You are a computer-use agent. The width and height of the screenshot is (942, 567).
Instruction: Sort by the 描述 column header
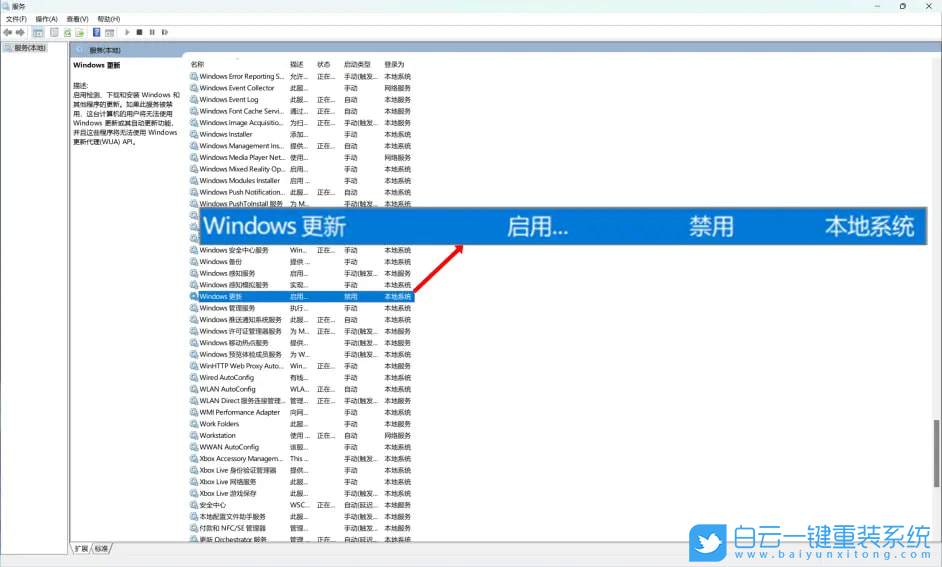click(x=297, y=64)
